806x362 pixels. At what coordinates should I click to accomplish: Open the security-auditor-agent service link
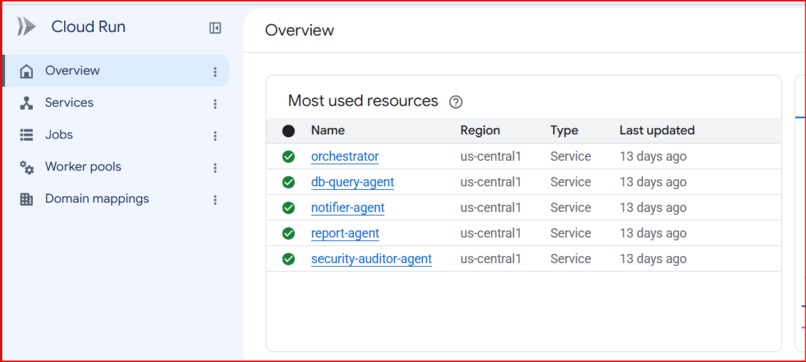pos(371,259)
